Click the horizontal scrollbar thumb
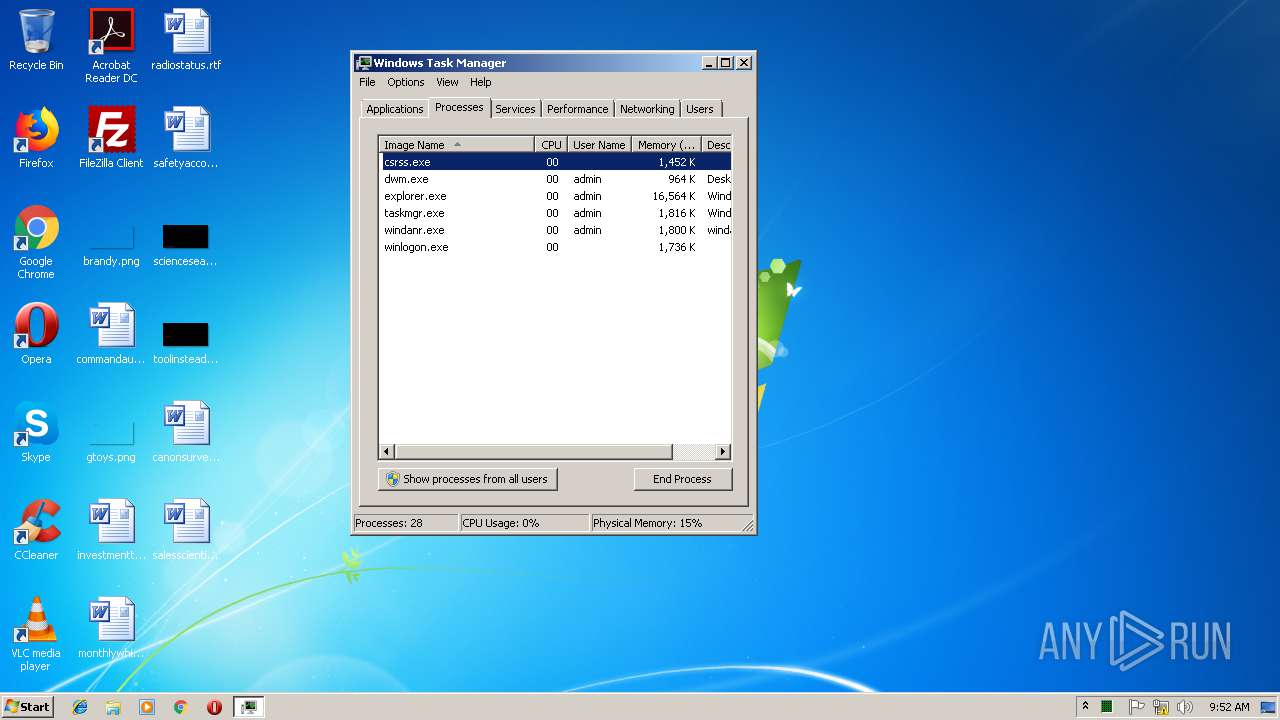Screen dimensions: 1280x720 (x=534, y=452)
